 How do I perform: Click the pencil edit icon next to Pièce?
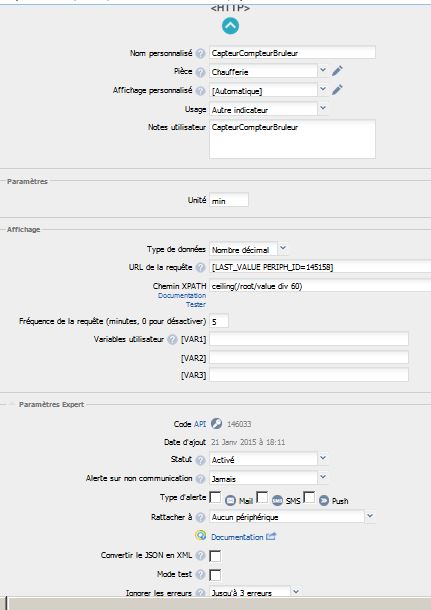click(x=337, y=71)
